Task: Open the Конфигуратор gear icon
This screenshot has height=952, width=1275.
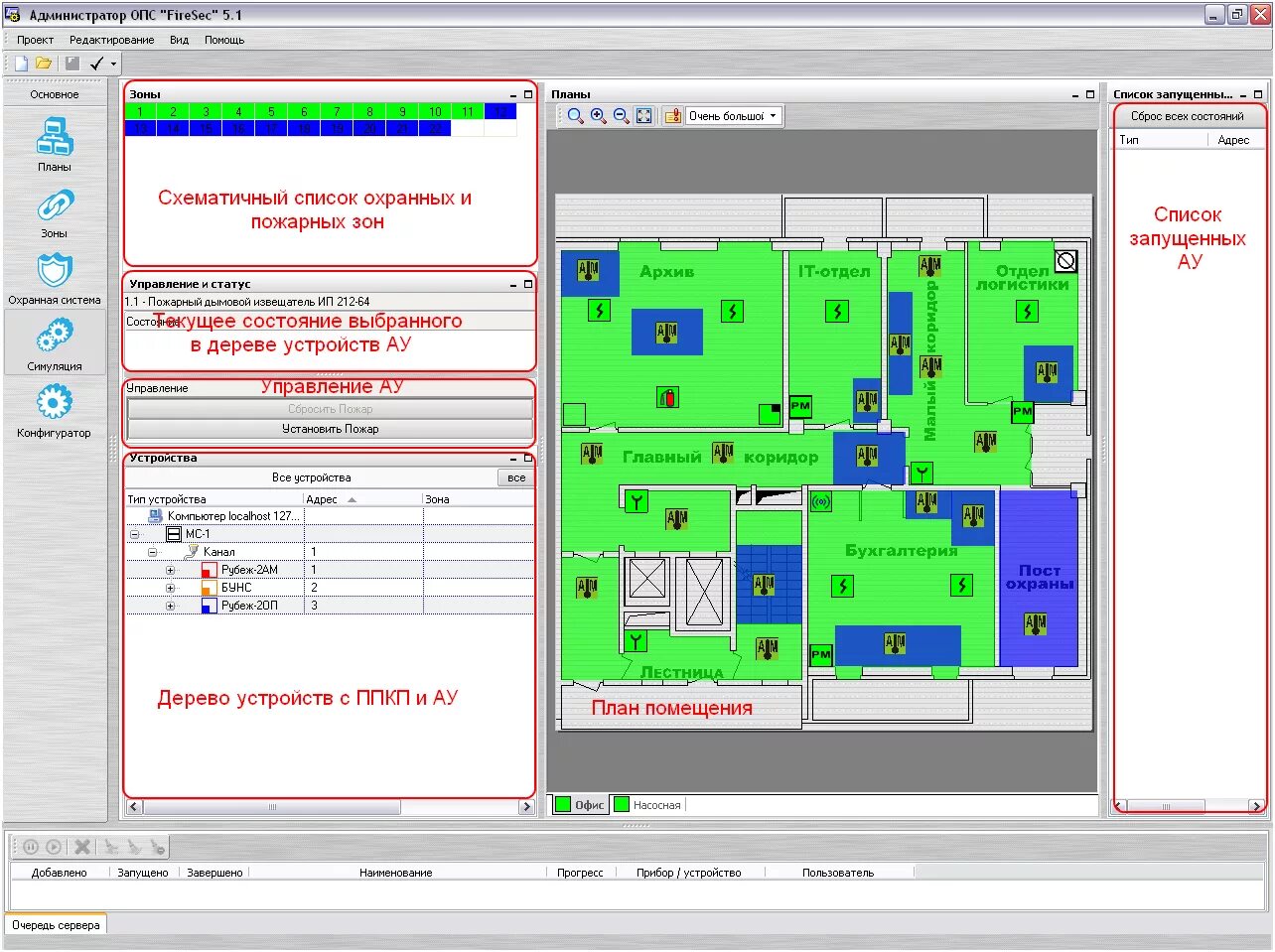Action: [55, 403]
